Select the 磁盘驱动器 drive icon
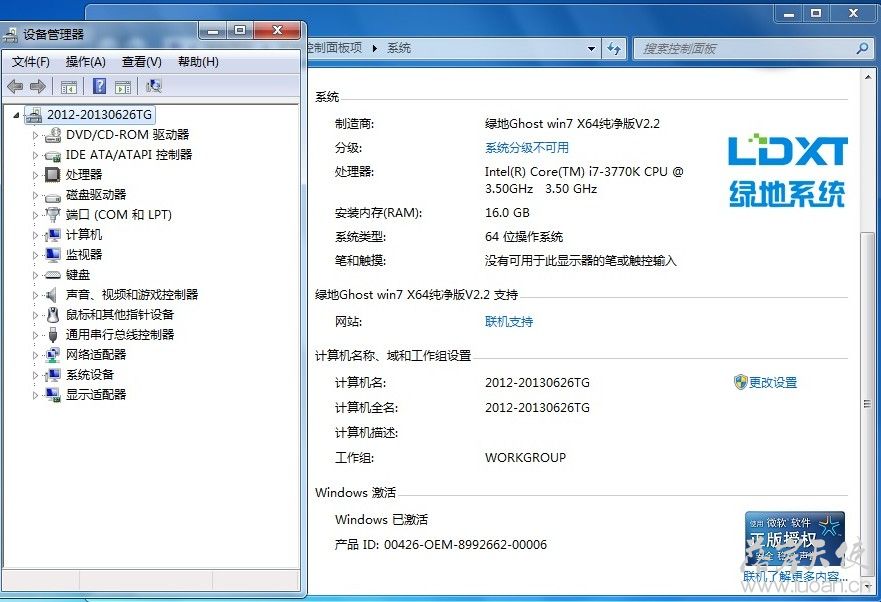This screenshot has width=881, height=602. (53, 196)
